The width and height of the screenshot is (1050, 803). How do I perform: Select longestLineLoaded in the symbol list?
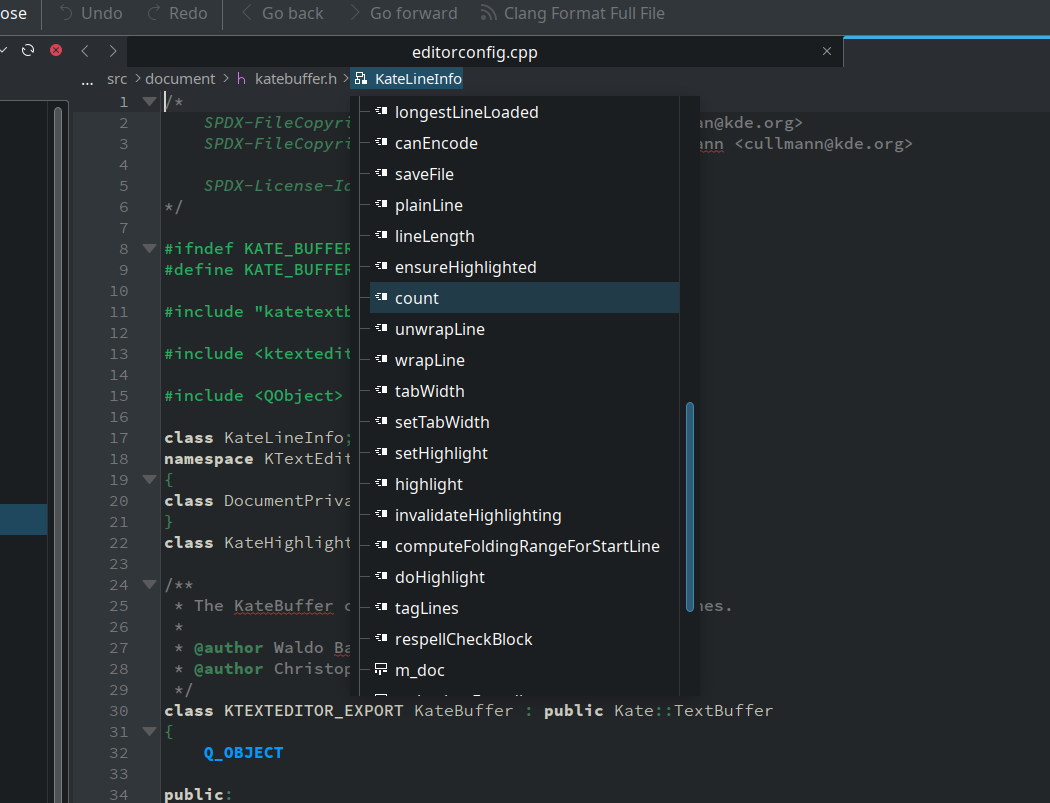[x=524, y=112]
